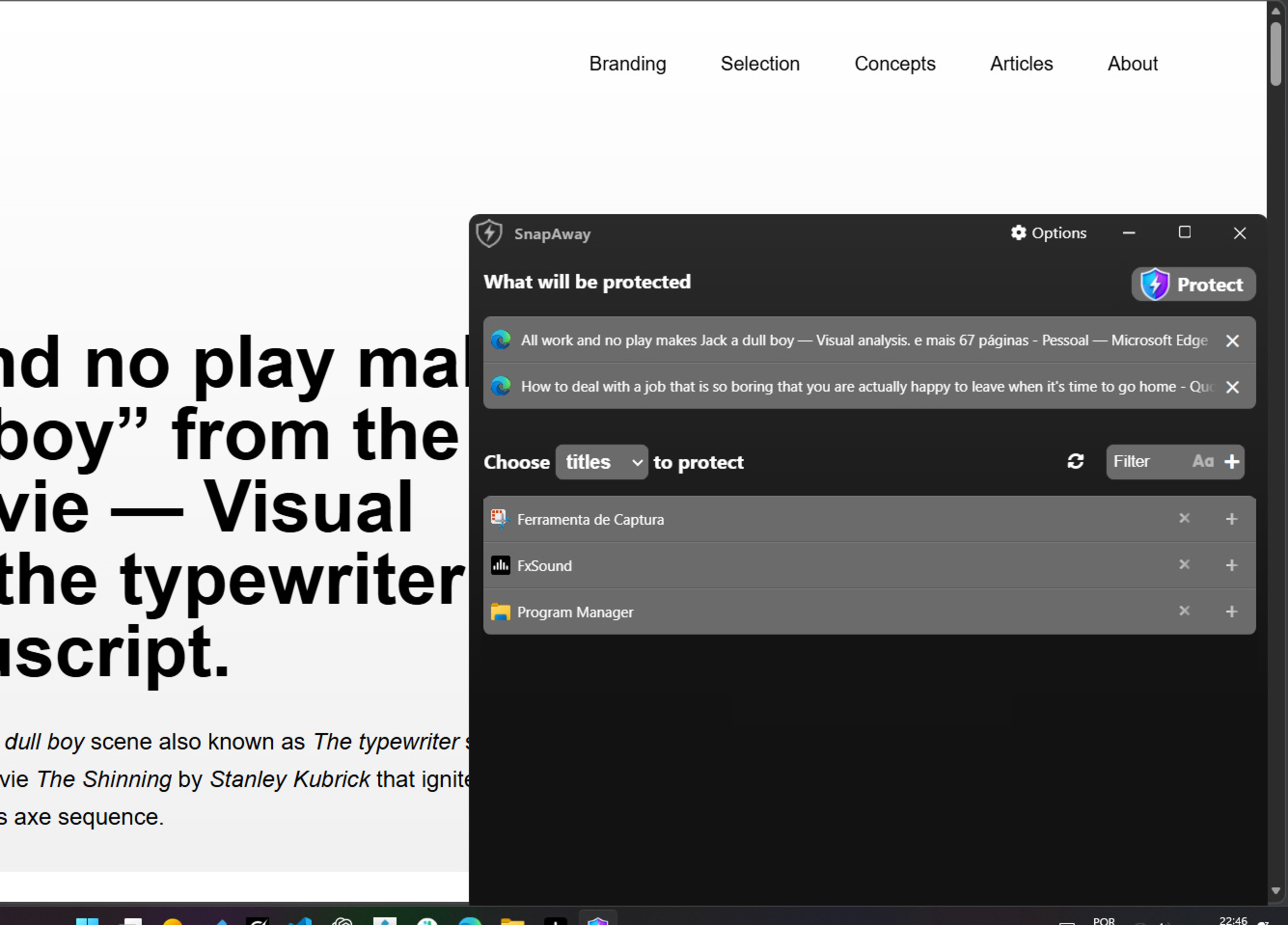
Task: Toggle the Aa case-sensitive filter option
Action: click(1202, 462)
